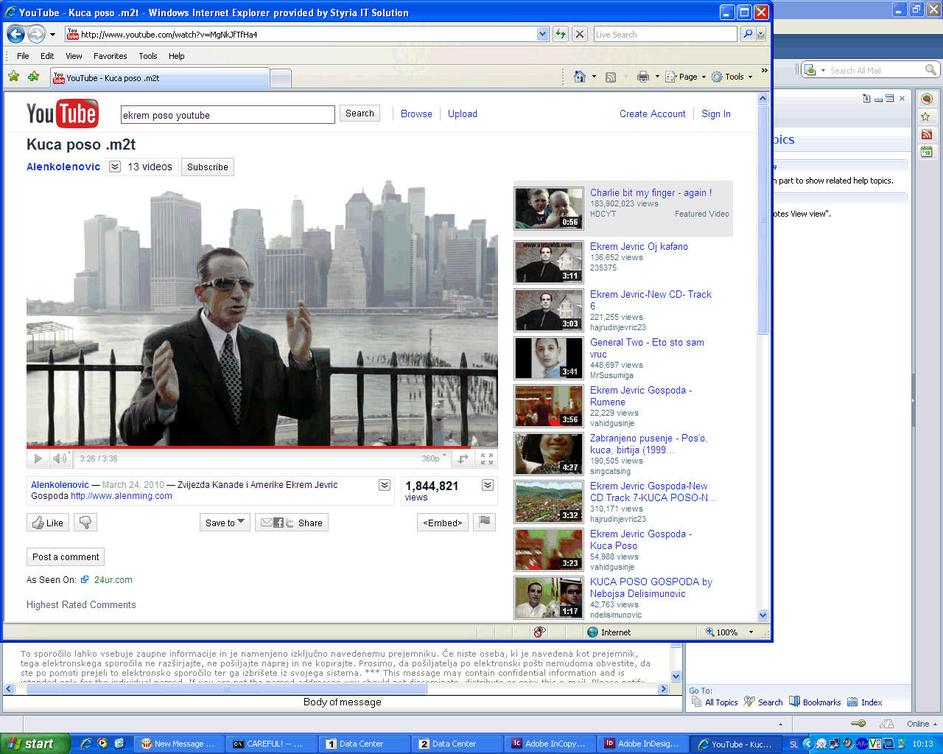943x754 pixels.
Task: Click the Subscribe button
Action: 207,167
